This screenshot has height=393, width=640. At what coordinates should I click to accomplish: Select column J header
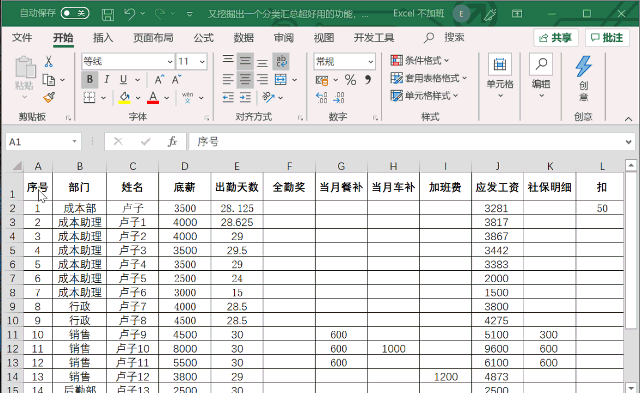coord(498,166)
